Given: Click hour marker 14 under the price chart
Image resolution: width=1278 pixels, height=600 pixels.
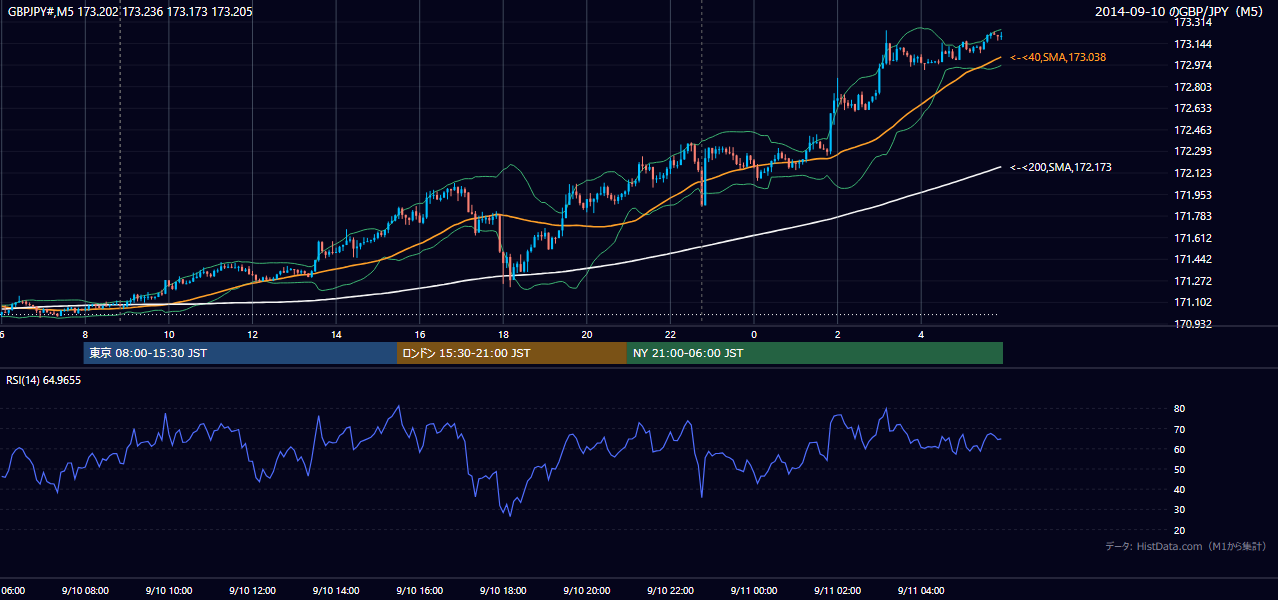Looking at the screenshot, I should (336, 334).
